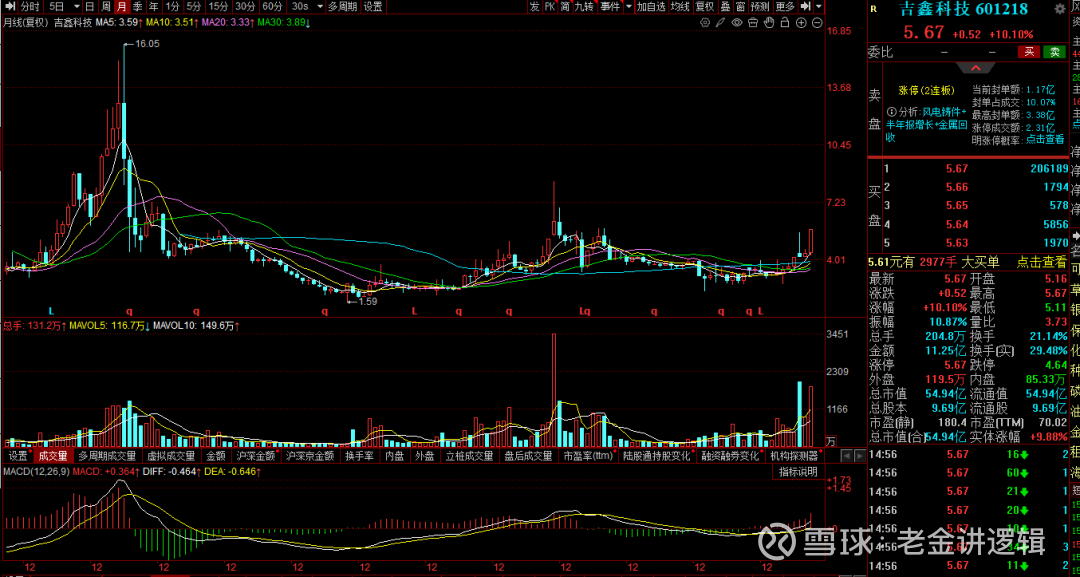Click the top toolbar 设置 button
Screen dimensions: 1080x577
coord(373,7)
